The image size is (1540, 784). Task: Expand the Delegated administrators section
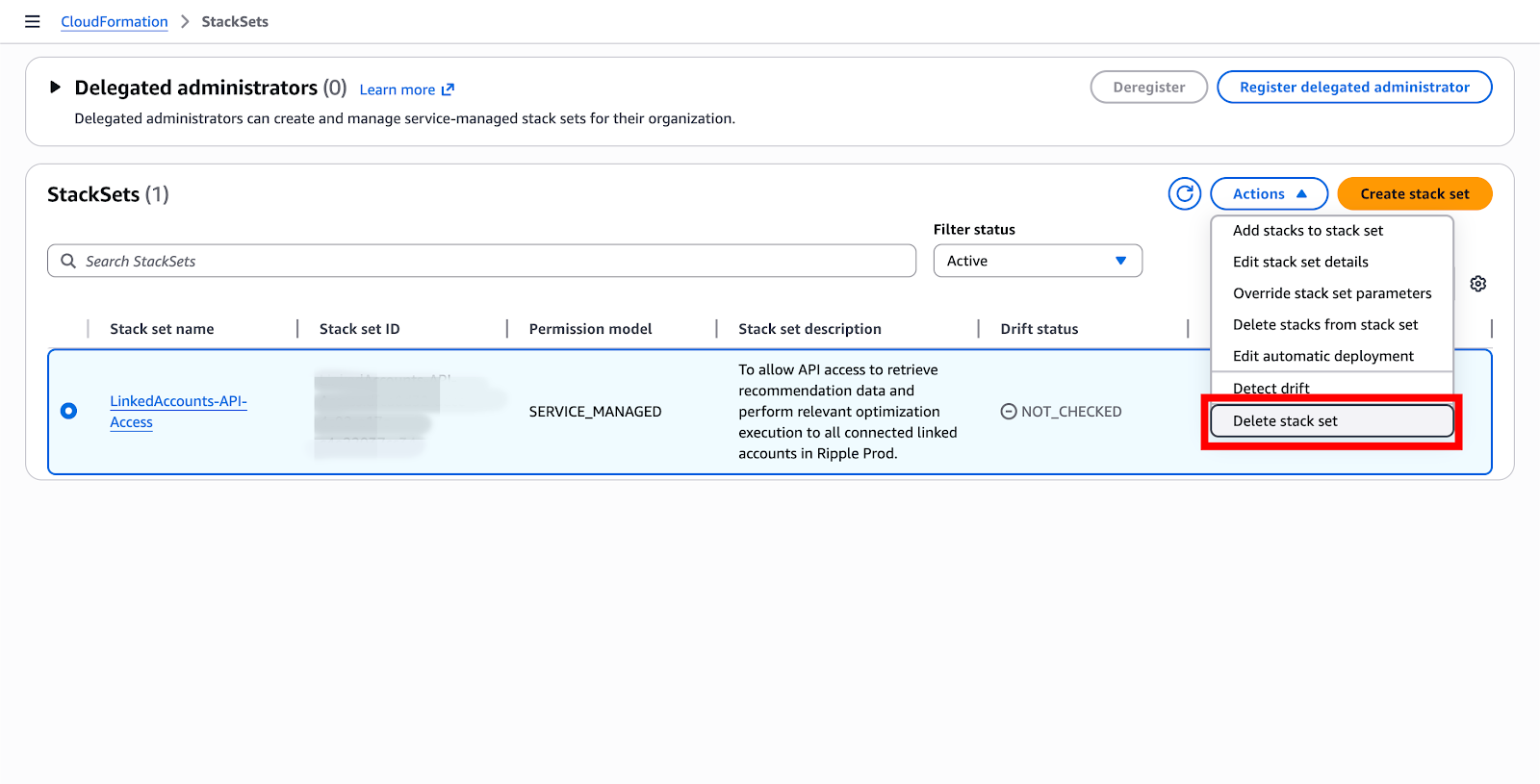click(x=55, y=88)
